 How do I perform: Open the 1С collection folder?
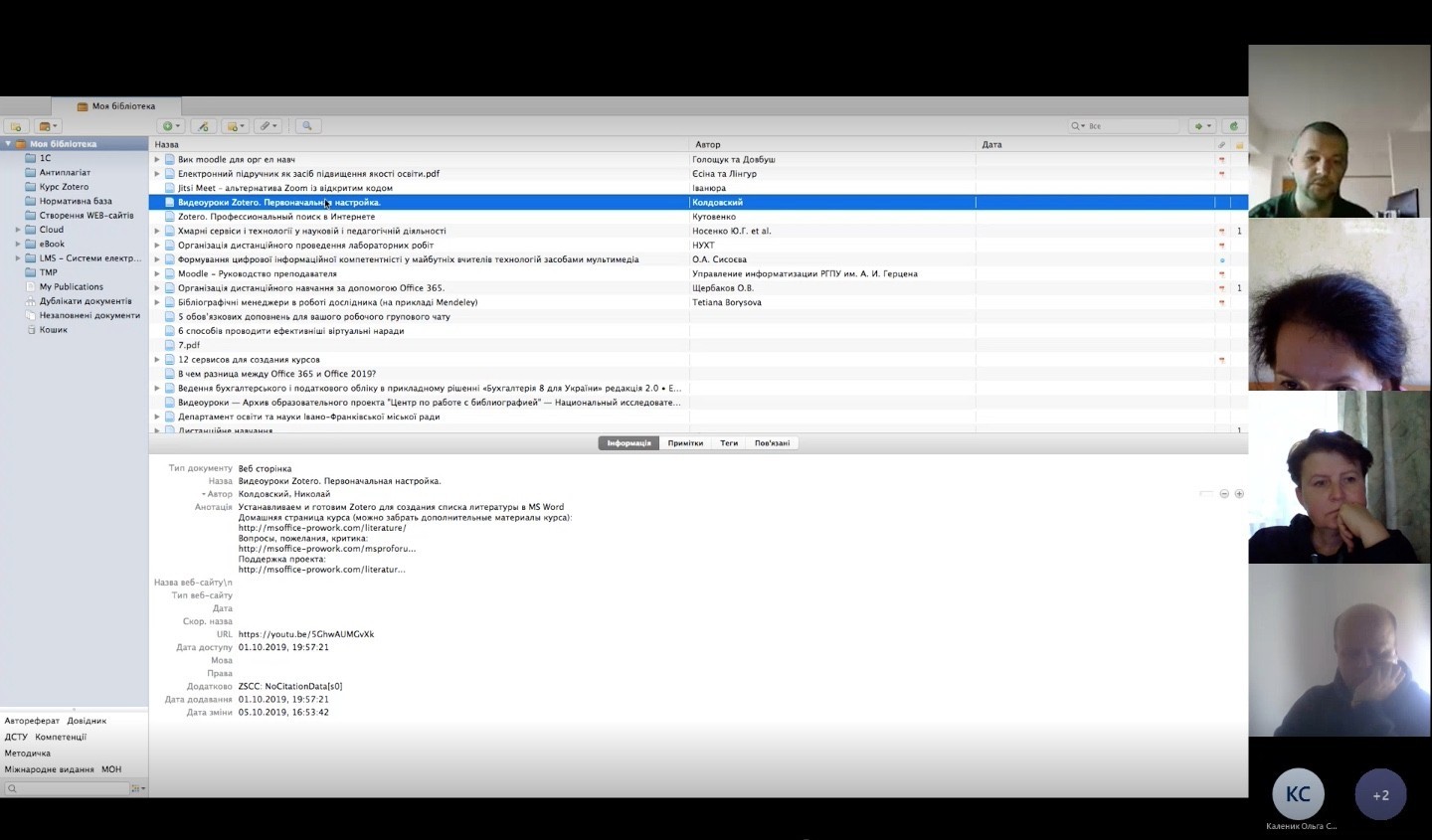(45, 158)
